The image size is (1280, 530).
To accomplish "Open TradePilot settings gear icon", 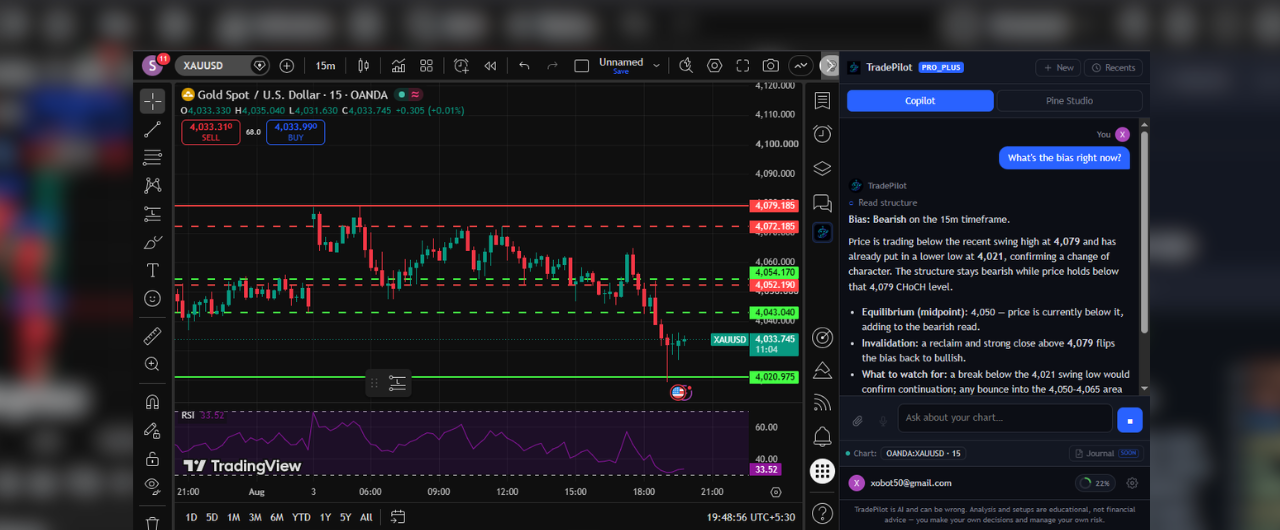I will pos(1132,483).
